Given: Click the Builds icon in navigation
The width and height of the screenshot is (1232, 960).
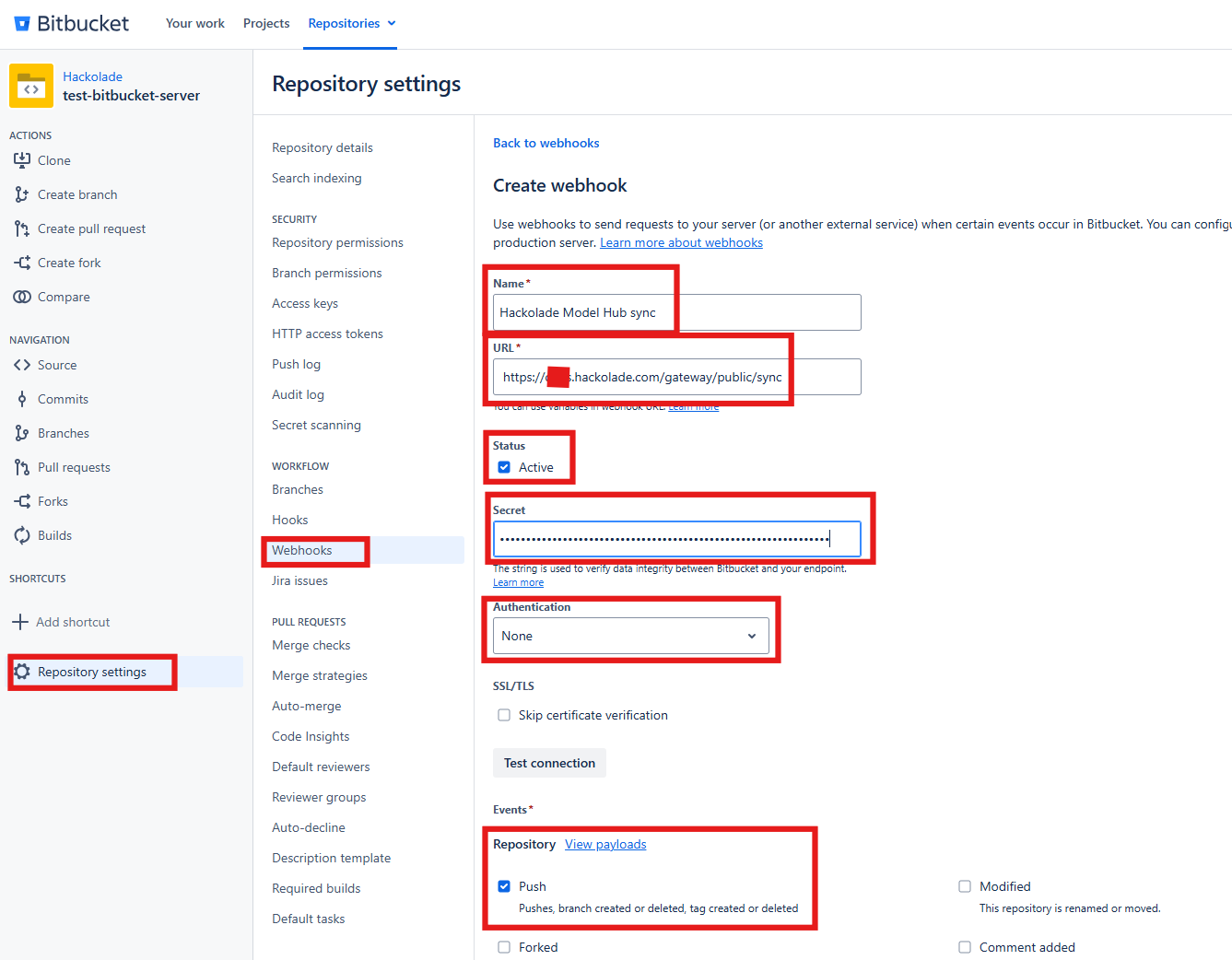Looking at the screenshot, I should tap(22, 535).
